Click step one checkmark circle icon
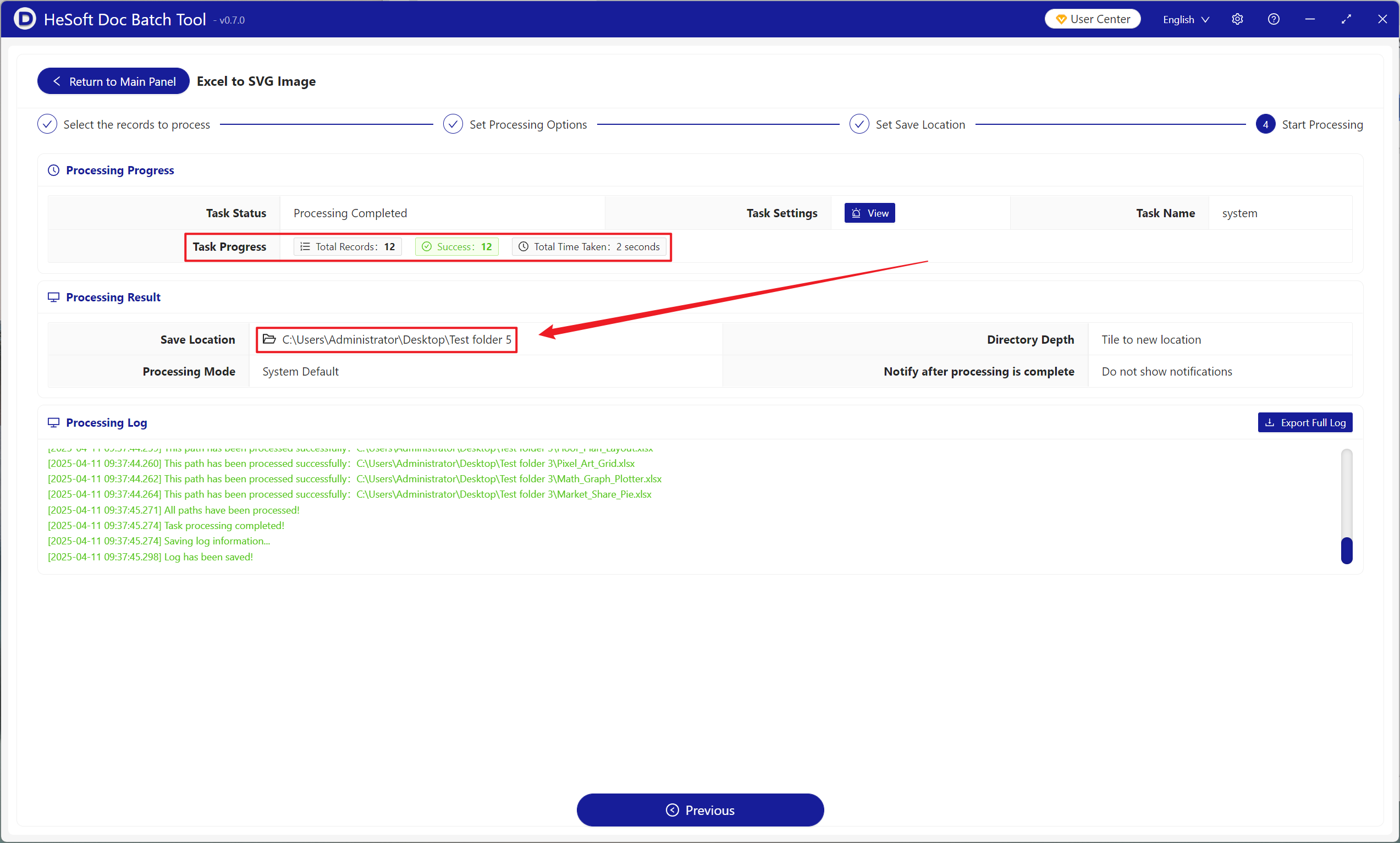1400x843 pixels. pyautogui.click(x=47, y=124)
